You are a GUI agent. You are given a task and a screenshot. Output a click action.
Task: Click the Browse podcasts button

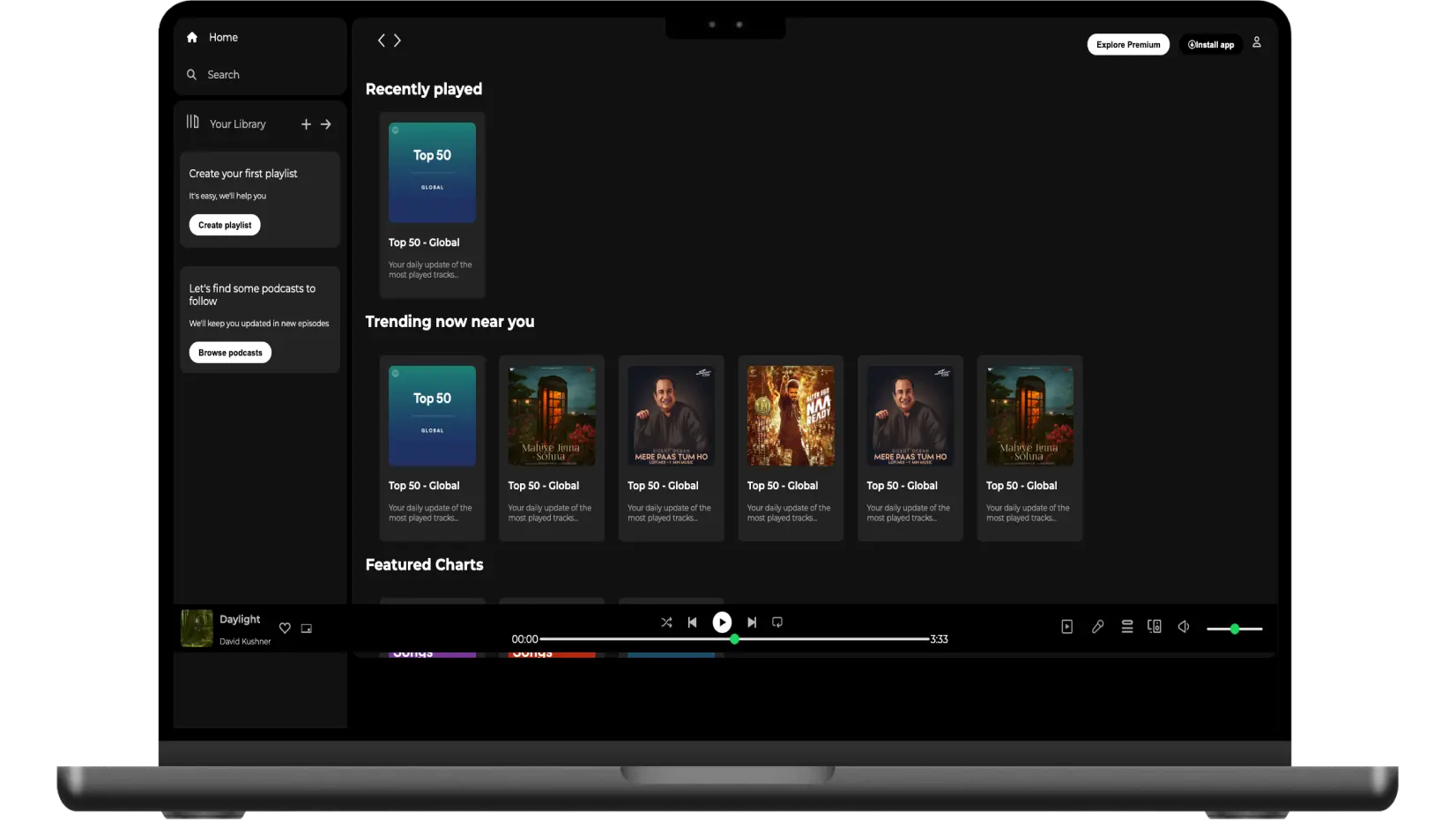230,353
